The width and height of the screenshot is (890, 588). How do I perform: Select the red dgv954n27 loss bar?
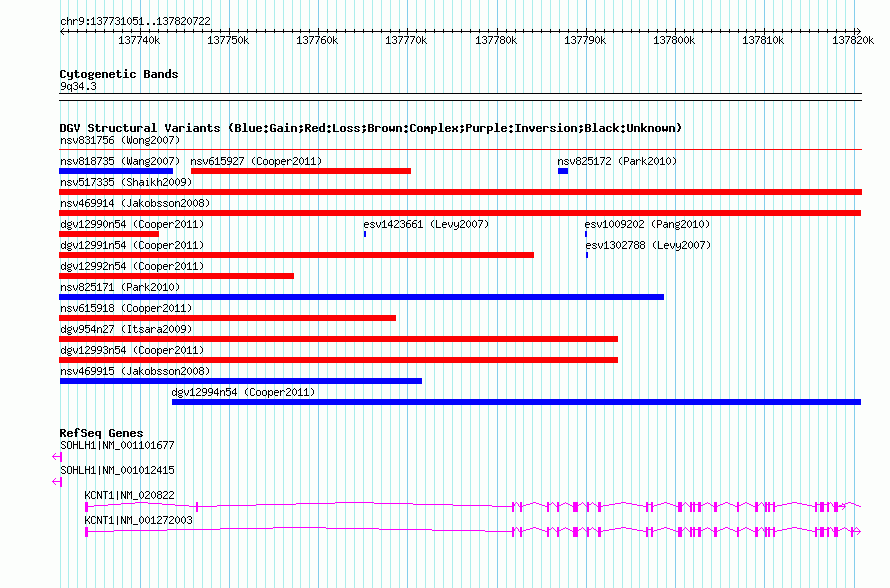[338, 339]
